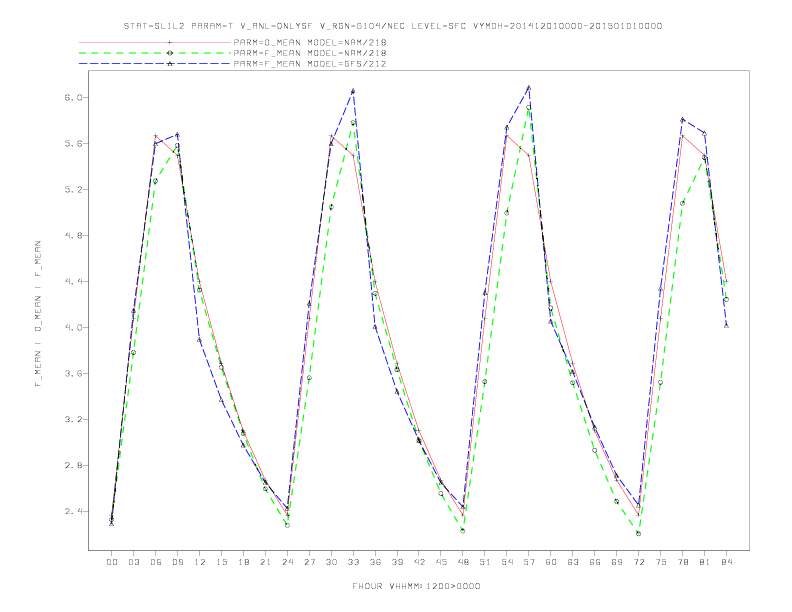Image resolution: width=792 pixels, height=612 pixels.
Task: Click green NAM circle marker at hour 54
Action: point(507,213)
